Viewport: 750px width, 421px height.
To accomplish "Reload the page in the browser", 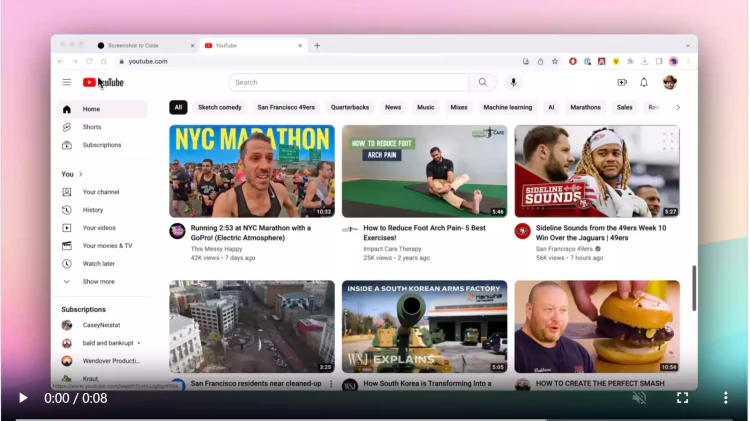I will point(89,61).
